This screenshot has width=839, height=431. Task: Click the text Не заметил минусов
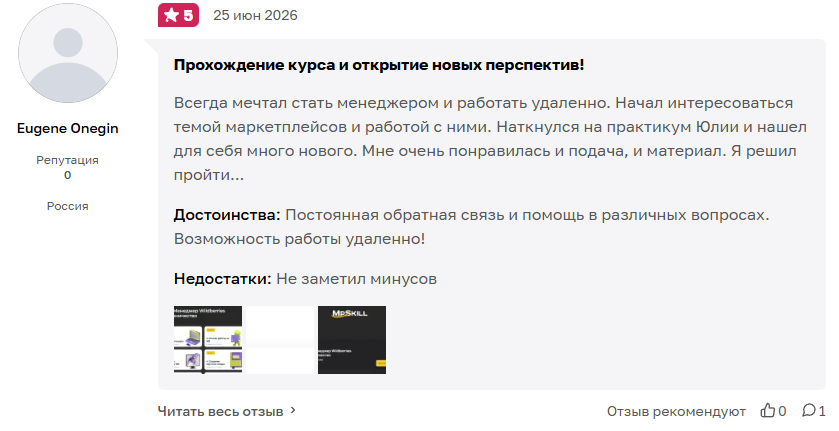point(356,279)
